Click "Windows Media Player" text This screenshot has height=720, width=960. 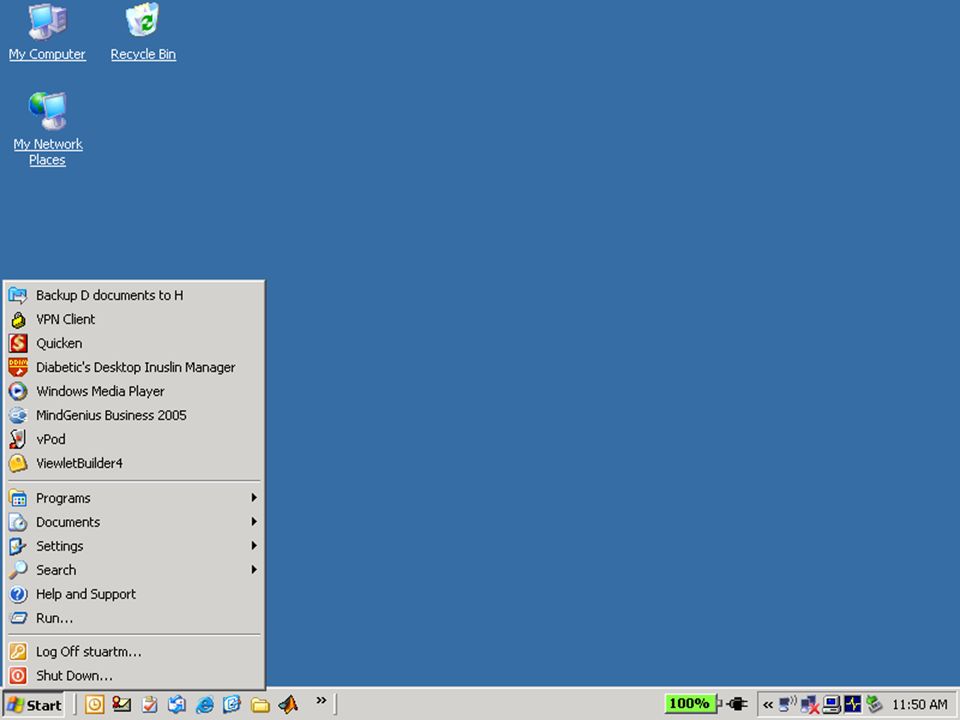tap(100, 391)
